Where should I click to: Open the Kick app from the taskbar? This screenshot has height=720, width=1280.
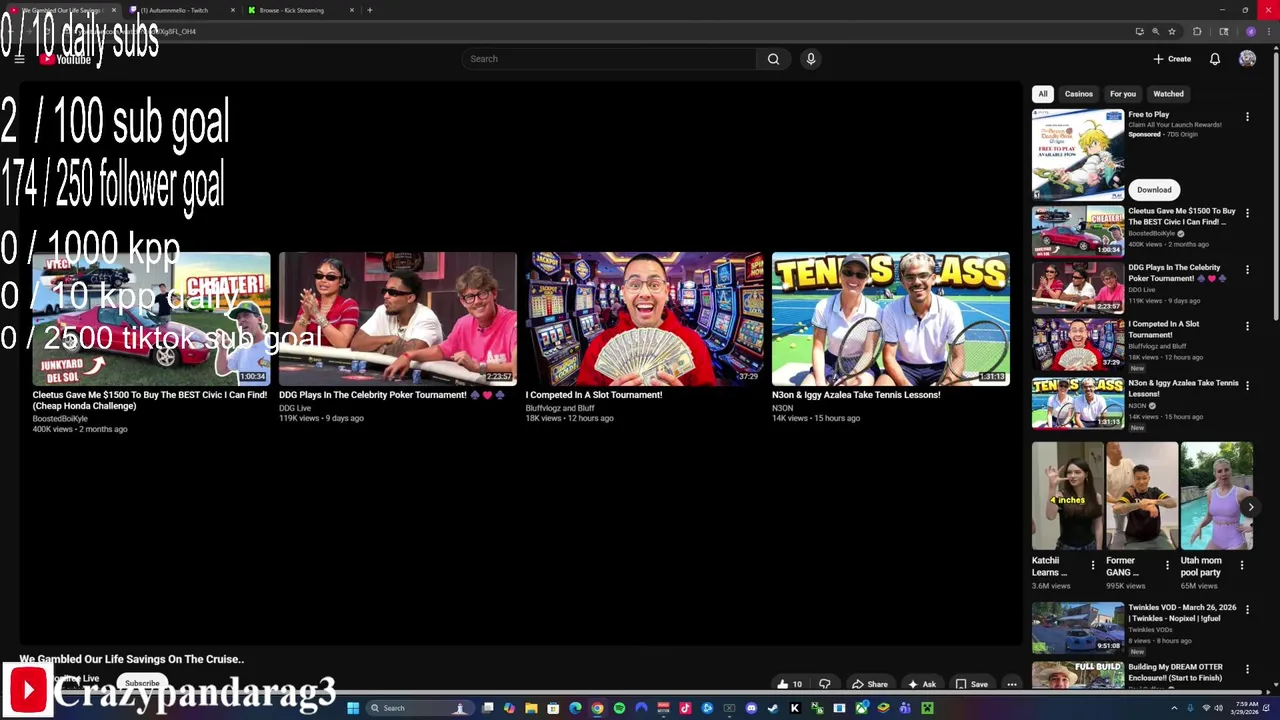[795, 708]
